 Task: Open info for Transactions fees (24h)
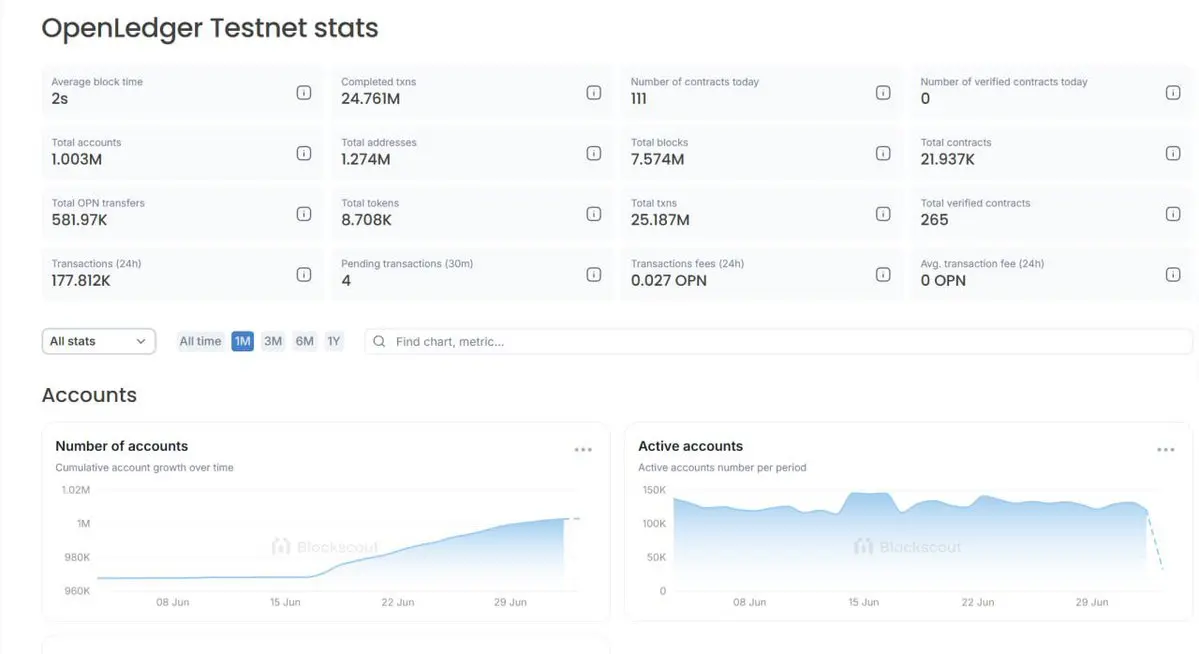click(x=883, y=274)
